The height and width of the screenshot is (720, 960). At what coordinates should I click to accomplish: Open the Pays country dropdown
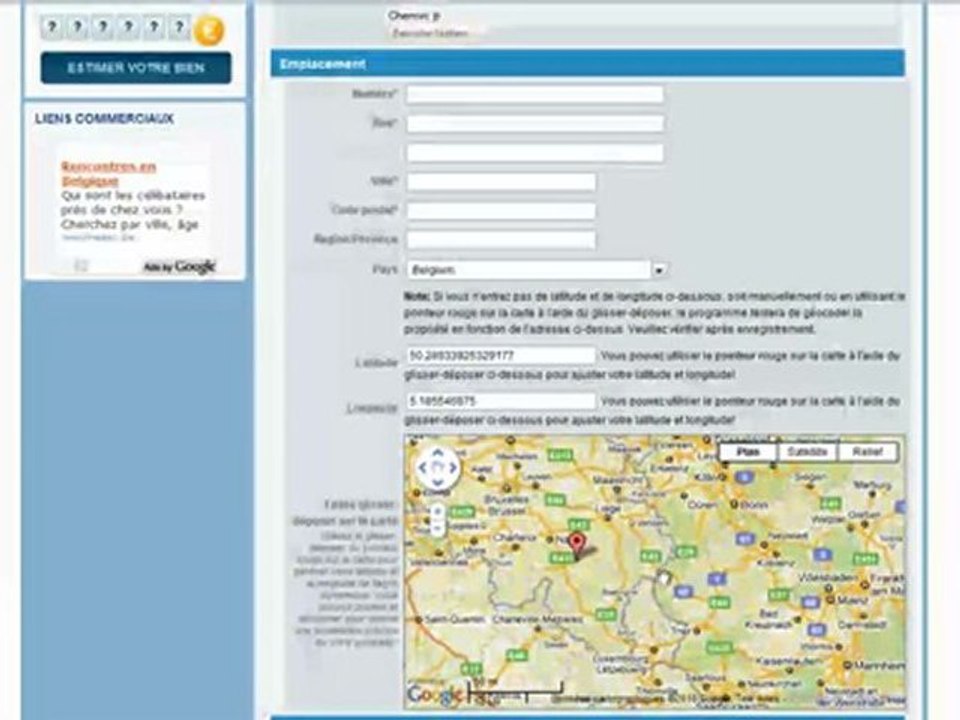(659, 270)
